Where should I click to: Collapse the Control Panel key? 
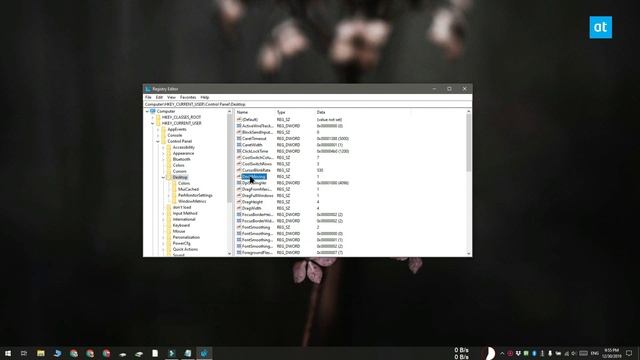(x=158, y=141)
